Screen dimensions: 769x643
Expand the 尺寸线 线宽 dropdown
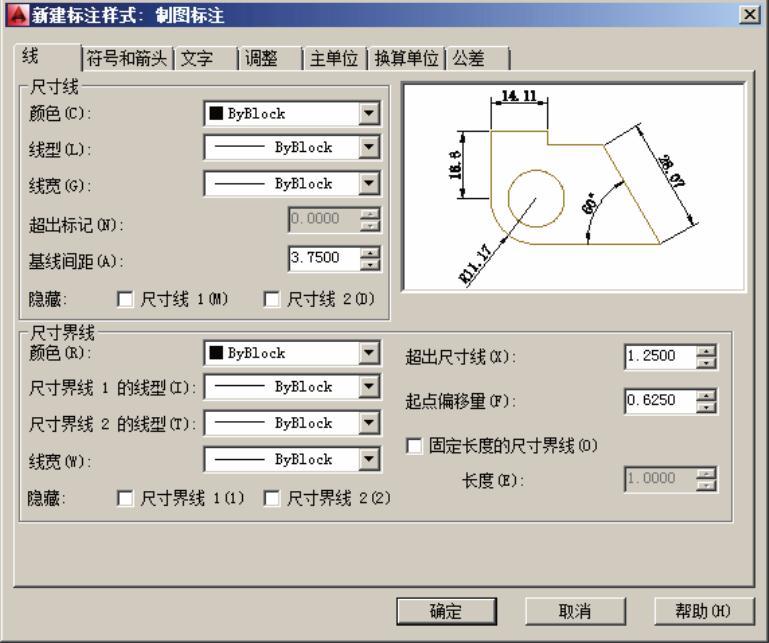point(371,184)
